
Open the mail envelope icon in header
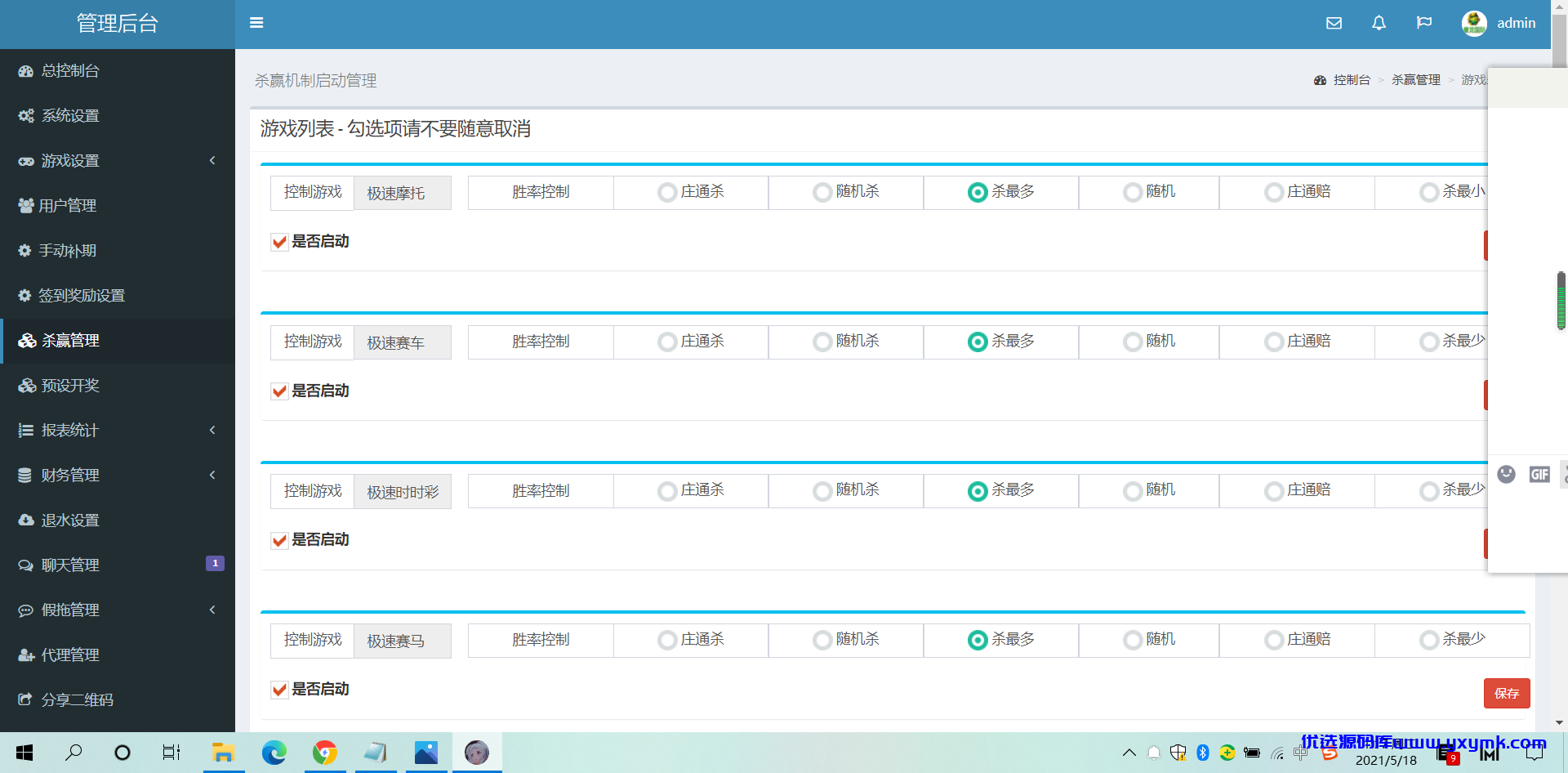coord(1334,23)
